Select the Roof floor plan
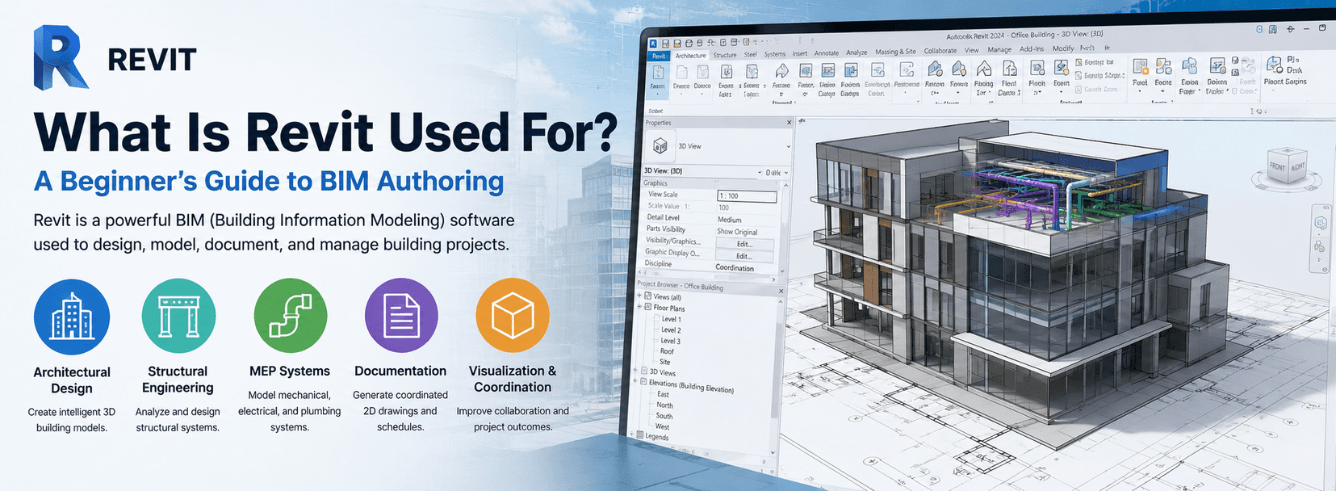The width and height of the screenshot is (1336, 491). pos(667,351)
